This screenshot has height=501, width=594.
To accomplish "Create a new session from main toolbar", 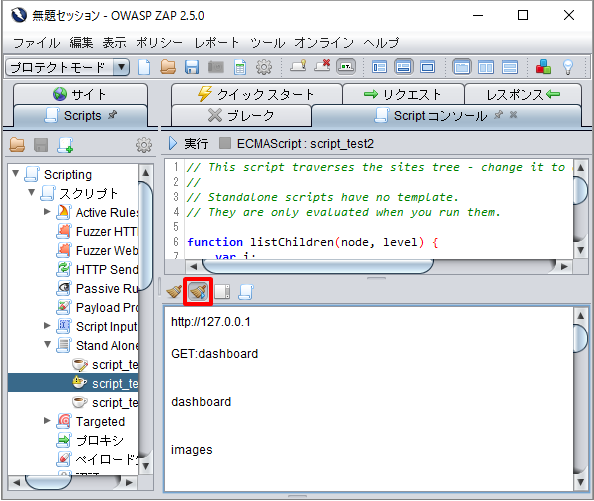I will pos(144,67).
